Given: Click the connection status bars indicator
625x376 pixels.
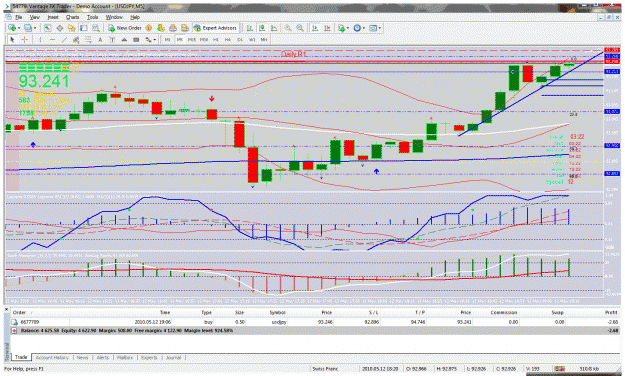Looking at the screenshot, I should (x=560, y=369).
